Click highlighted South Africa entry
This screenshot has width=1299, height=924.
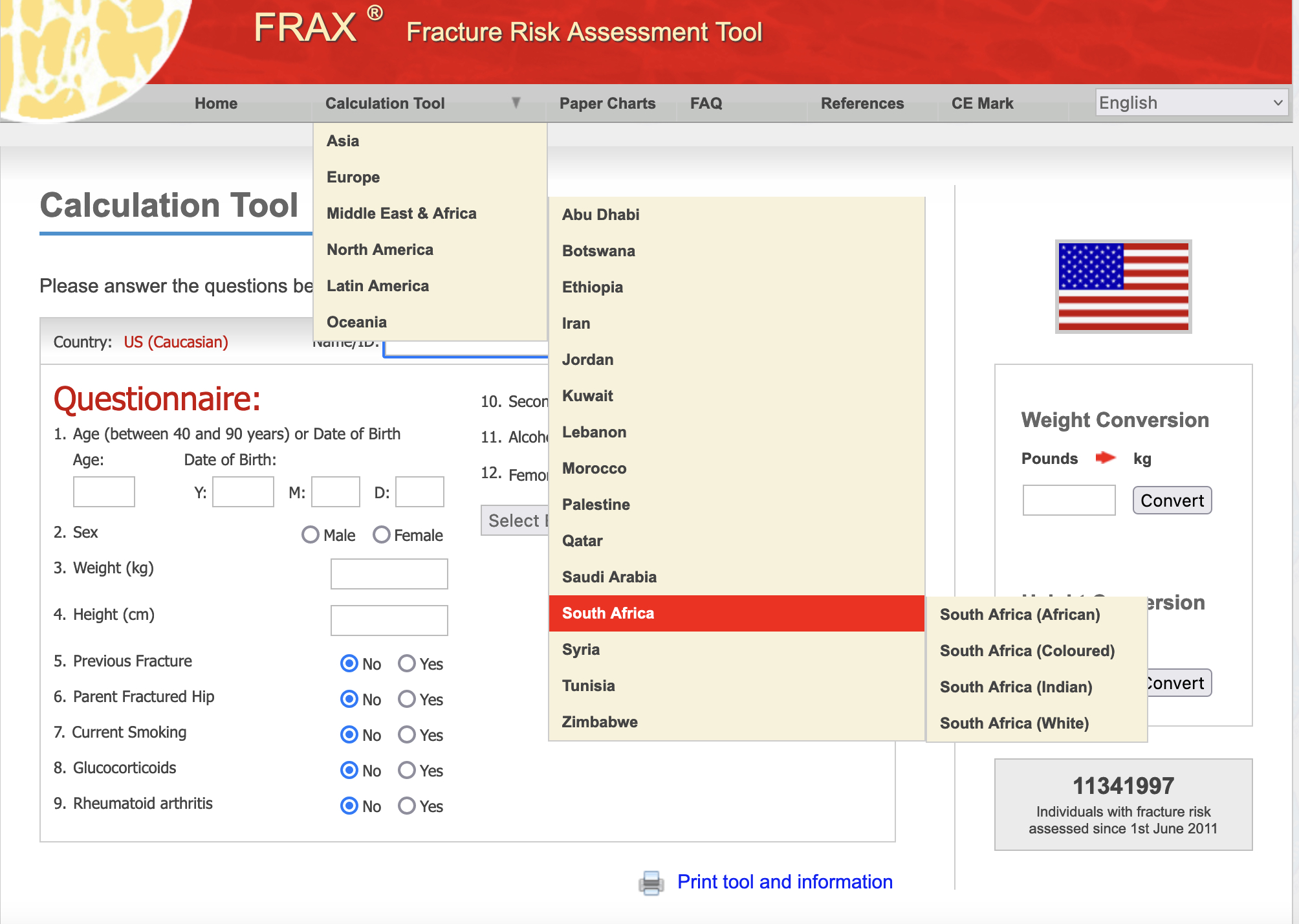(737, 613)
